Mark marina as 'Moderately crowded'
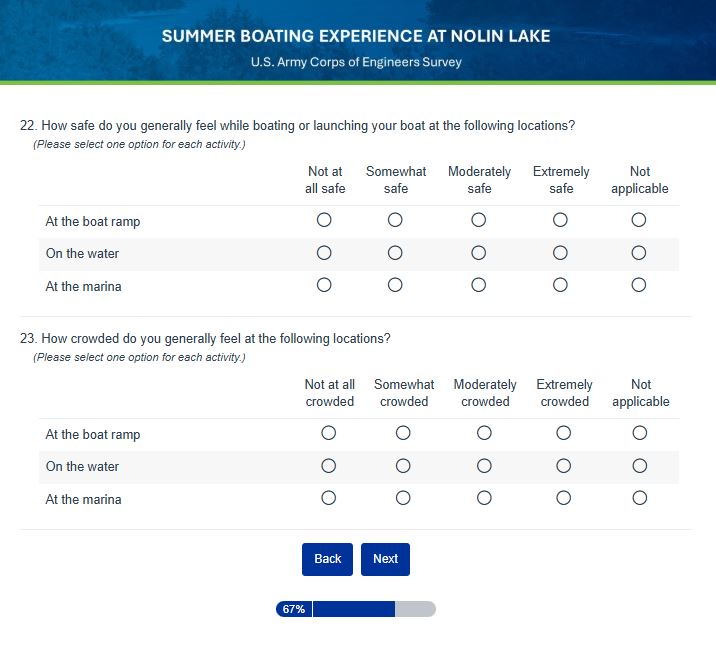The width and height of the screenshot is (716, 661). click(484, 498)
